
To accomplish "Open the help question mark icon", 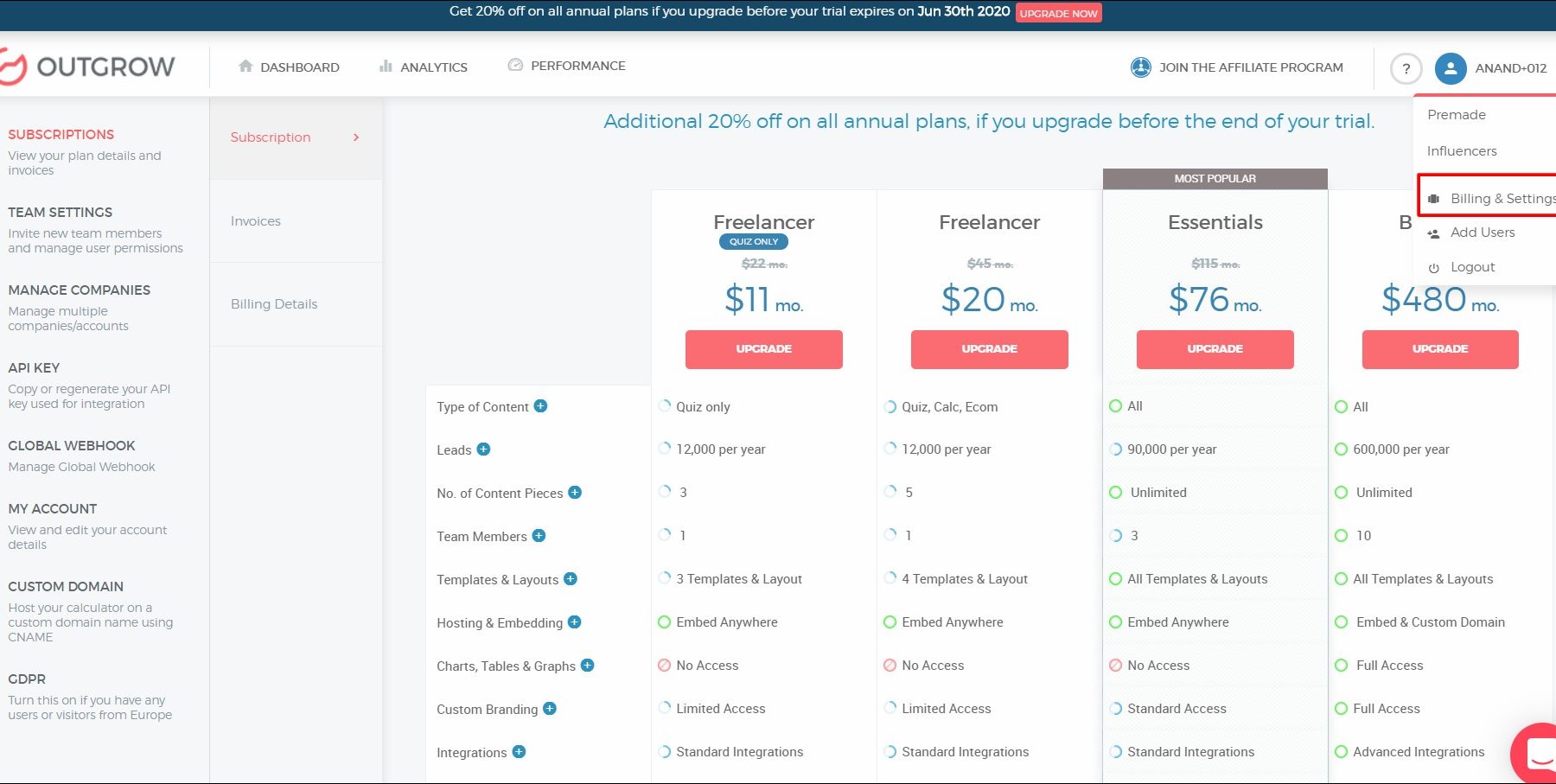I will pos(1406,68).
